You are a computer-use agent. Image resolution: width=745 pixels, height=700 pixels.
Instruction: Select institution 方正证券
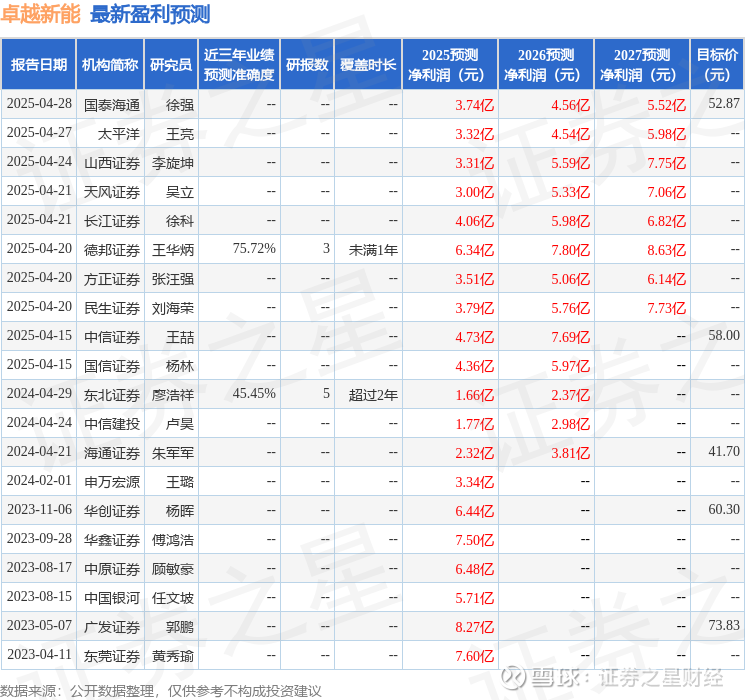[x=112, y=279]
